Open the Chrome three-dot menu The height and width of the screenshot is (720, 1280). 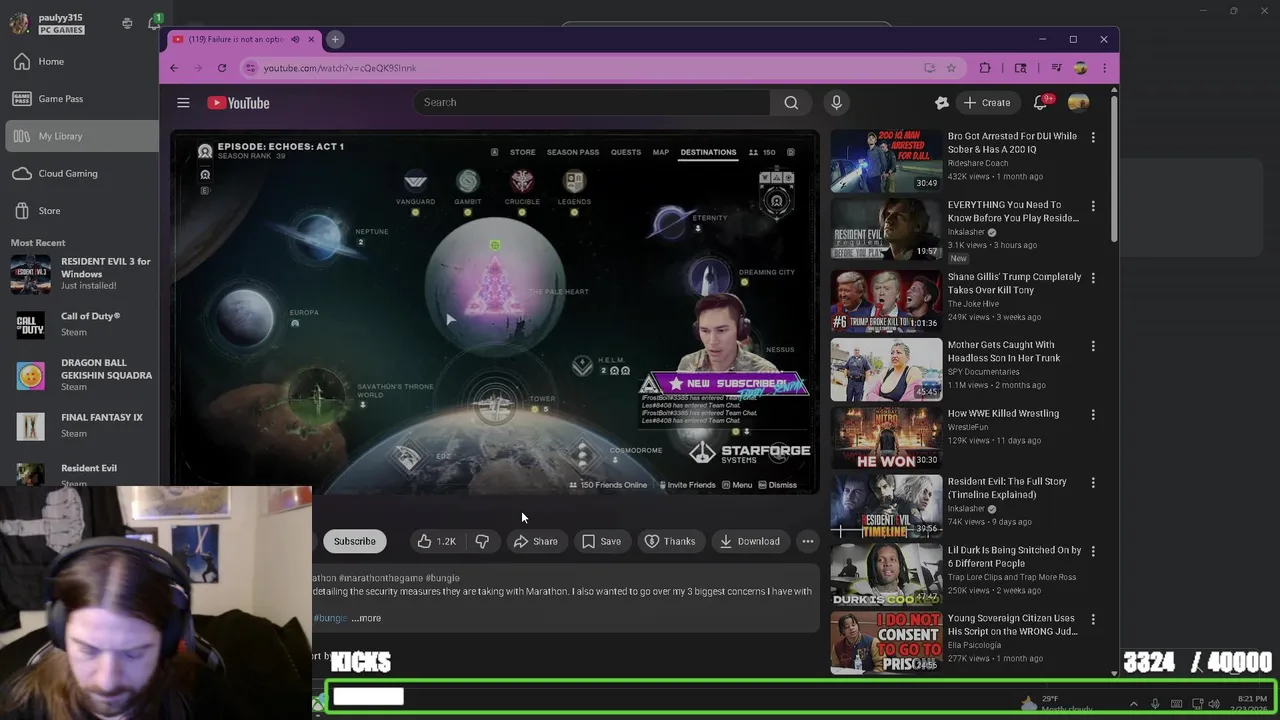point(1104,68)
